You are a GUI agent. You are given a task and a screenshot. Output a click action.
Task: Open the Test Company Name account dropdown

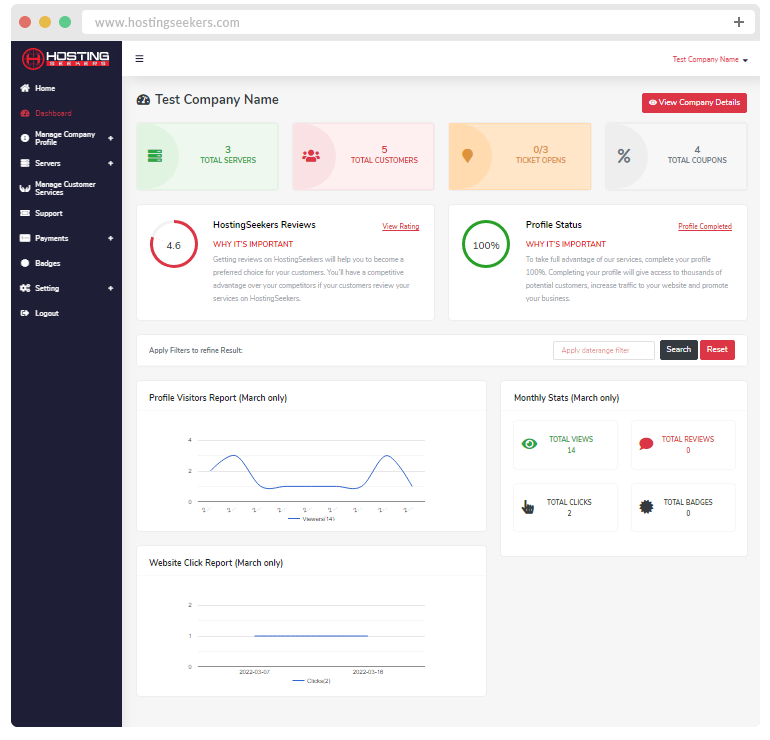pyautogui.click(x=710, y=59)
